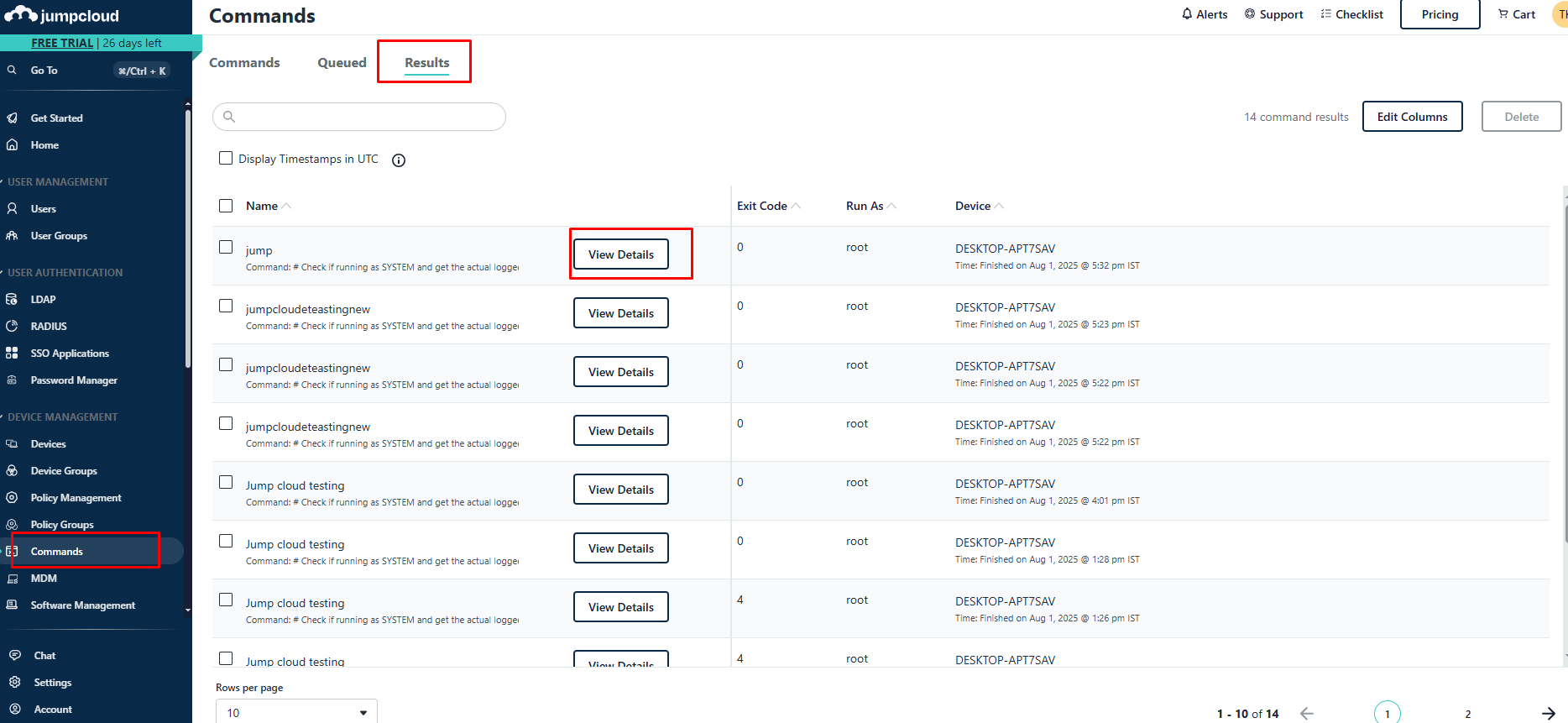Enable Display Timestamps in UTC checkbox
Image resolution: width=1568 pixels, height=723 pixels.
coord(226,158)
